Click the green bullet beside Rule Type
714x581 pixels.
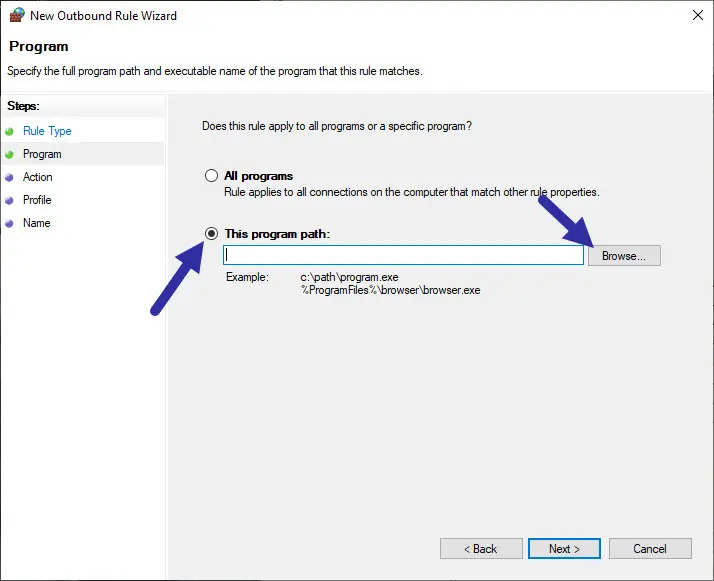[10, 131]
